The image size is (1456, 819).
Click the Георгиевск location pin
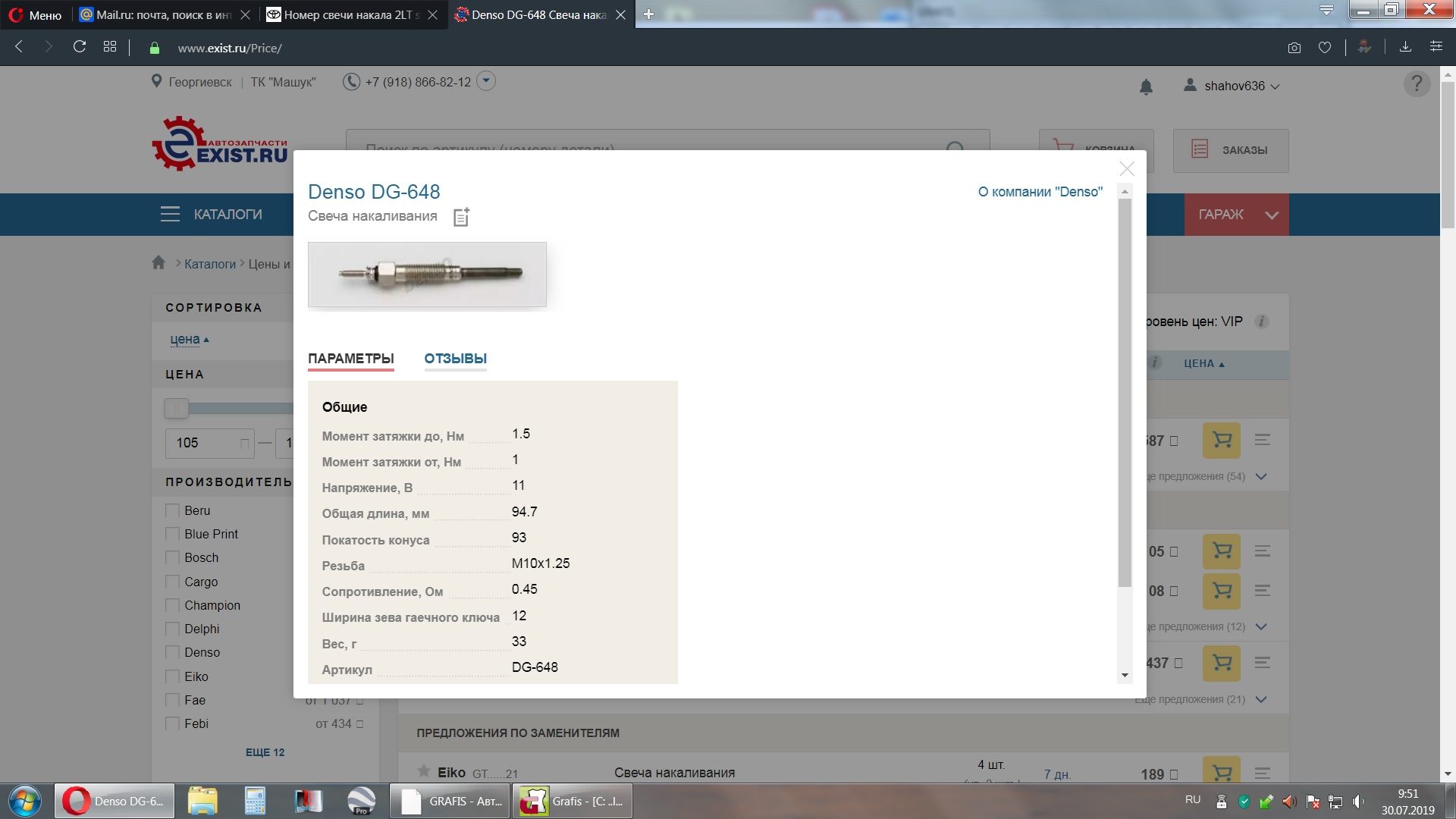tap(156, 81)
